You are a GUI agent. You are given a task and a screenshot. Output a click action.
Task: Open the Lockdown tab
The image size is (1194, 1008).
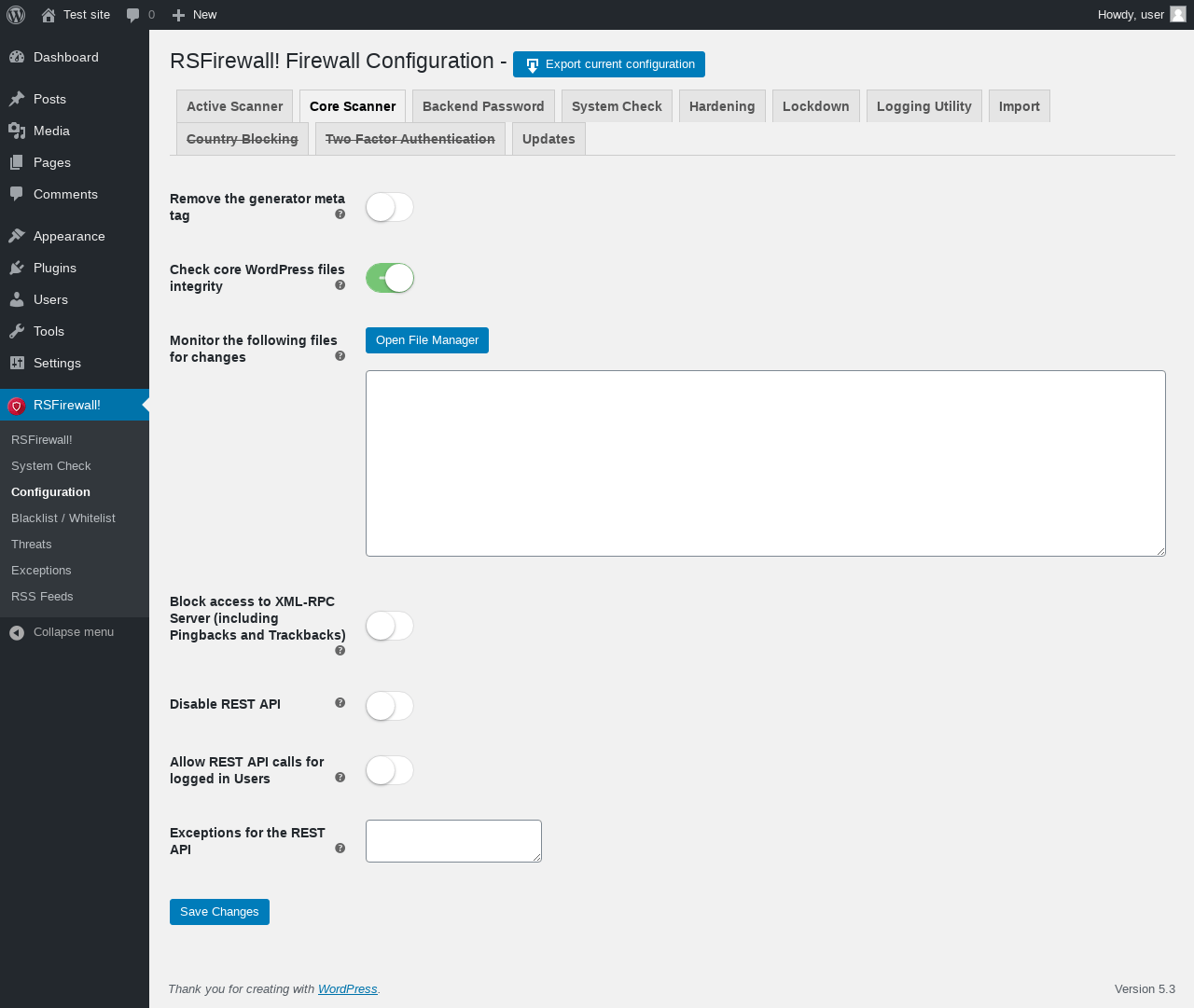tap(816, 106)
